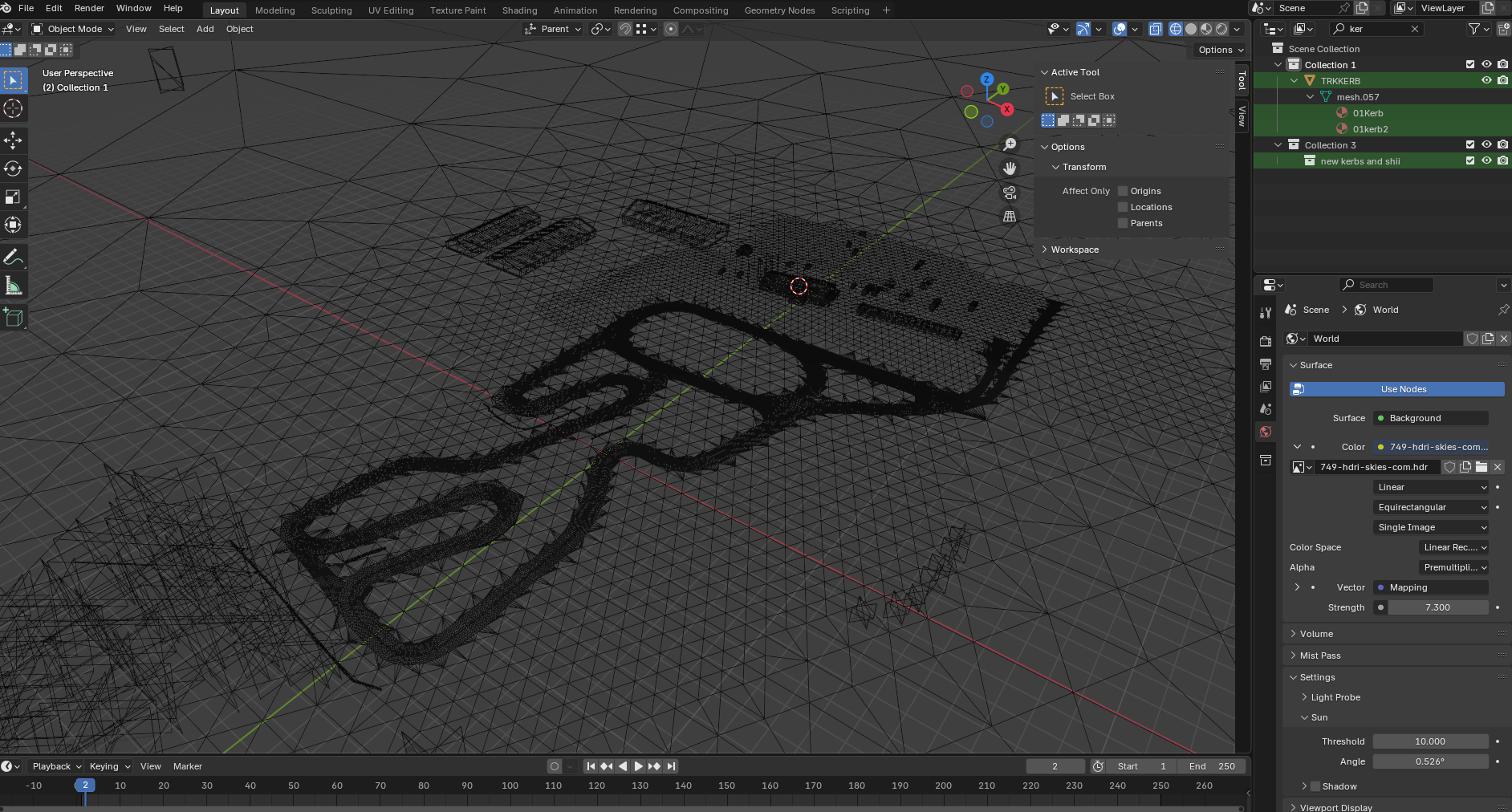This screenshot has width=1512, height=812.
Task: Activate the Move tool
Action: coord(13,140)
